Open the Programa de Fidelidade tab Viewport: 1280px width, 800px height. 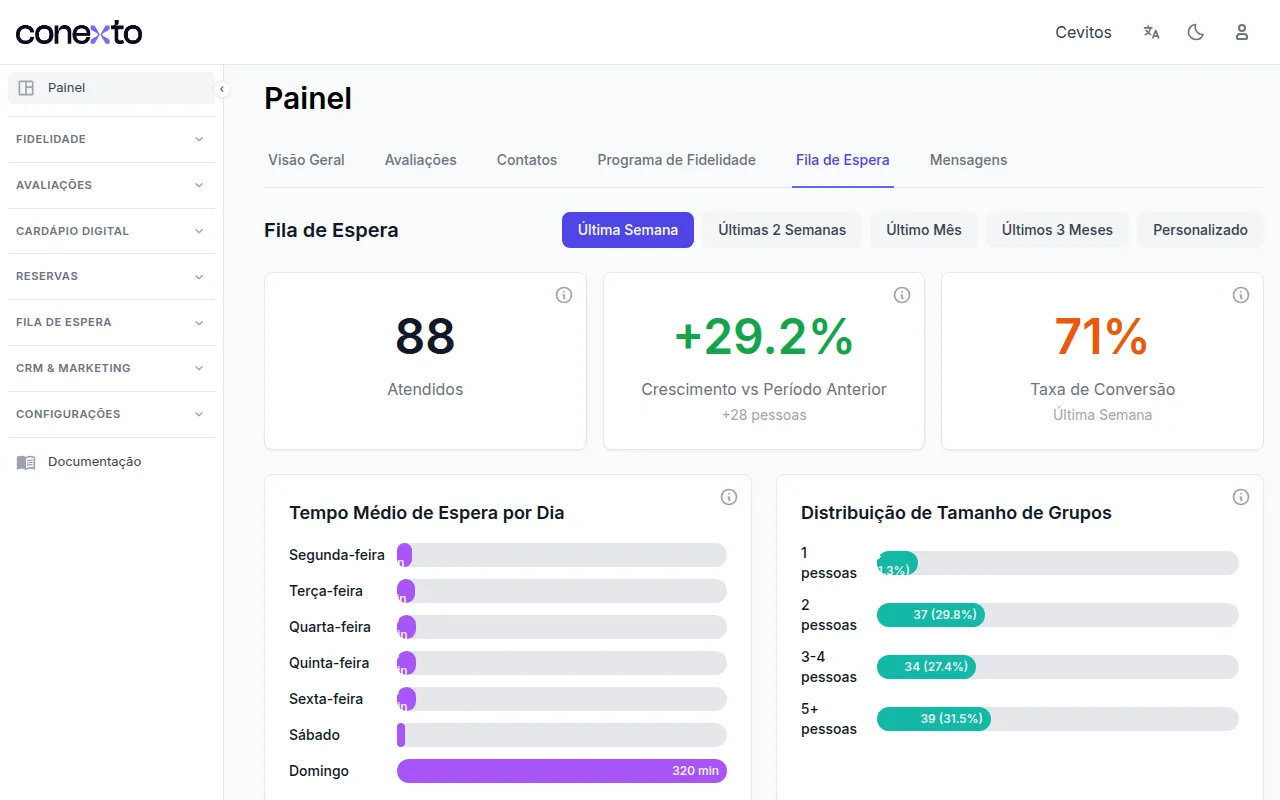677,160
